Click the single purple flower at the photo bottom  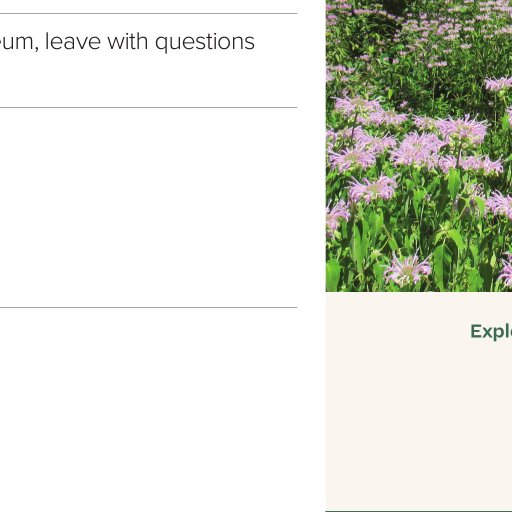point(407,269)
